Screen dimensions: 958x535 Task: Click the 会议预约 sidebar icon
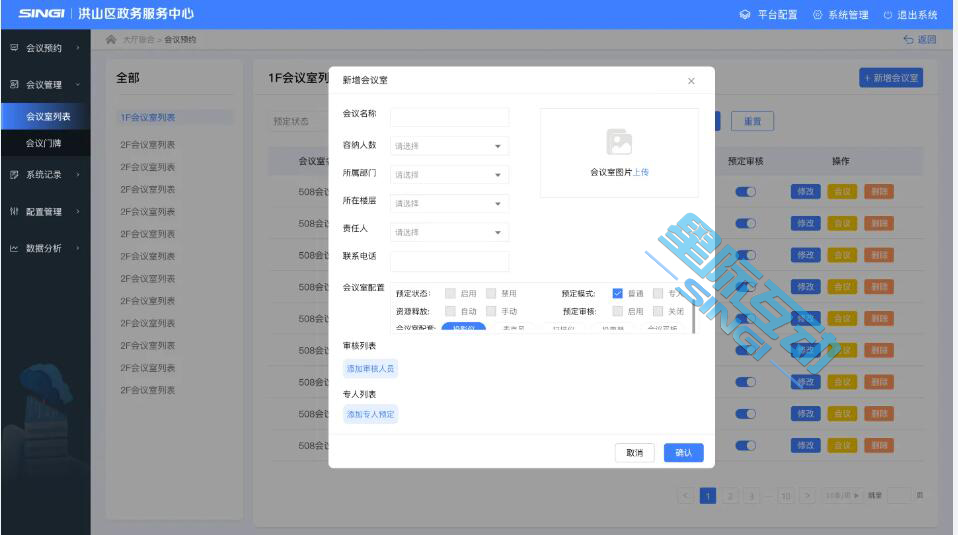pyautogui.click(x=14, y=48)
